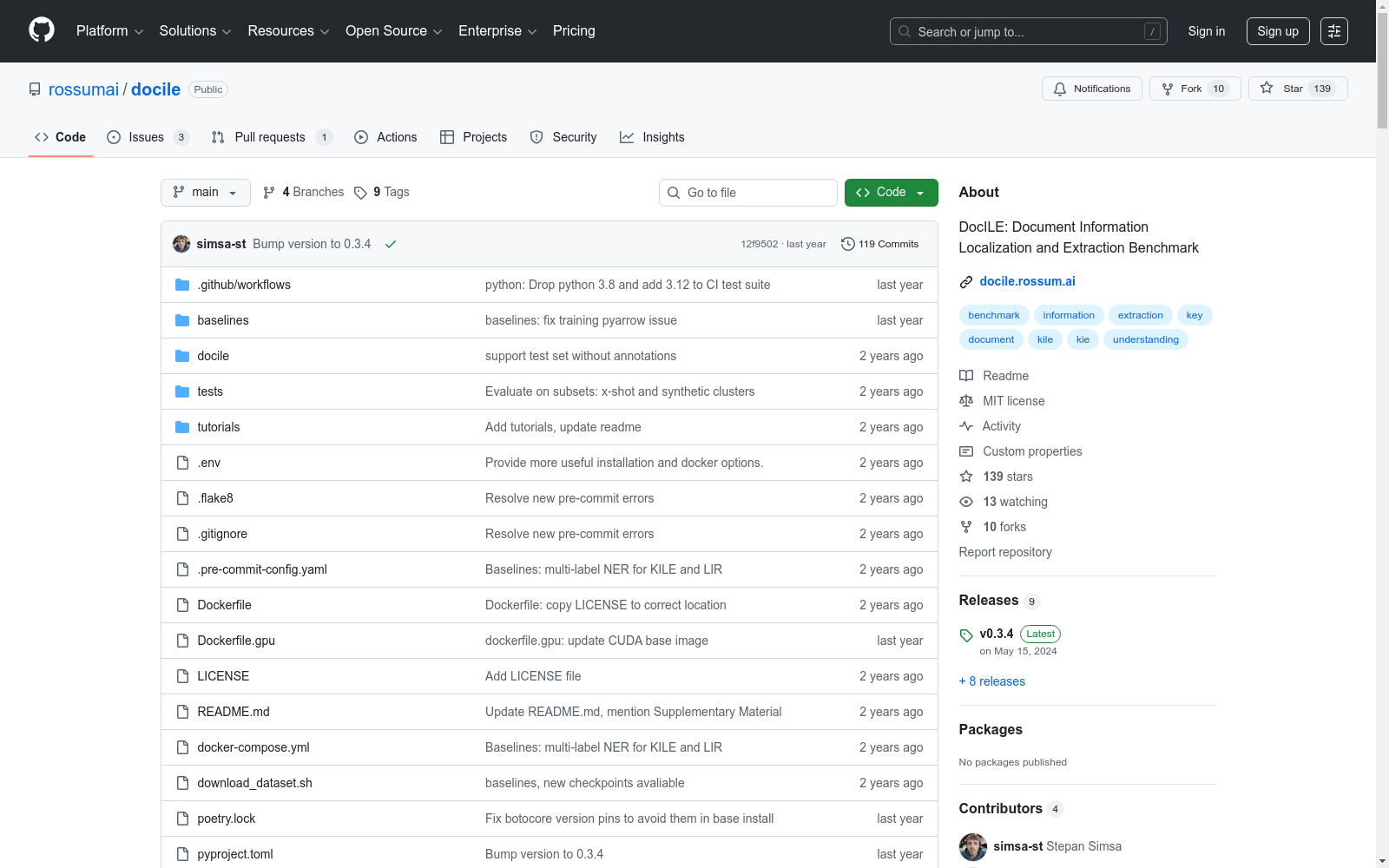Expand the Open Source menu
Image resolution: width=1389 pixels, height=868 pixels.
tap(394, 31)
